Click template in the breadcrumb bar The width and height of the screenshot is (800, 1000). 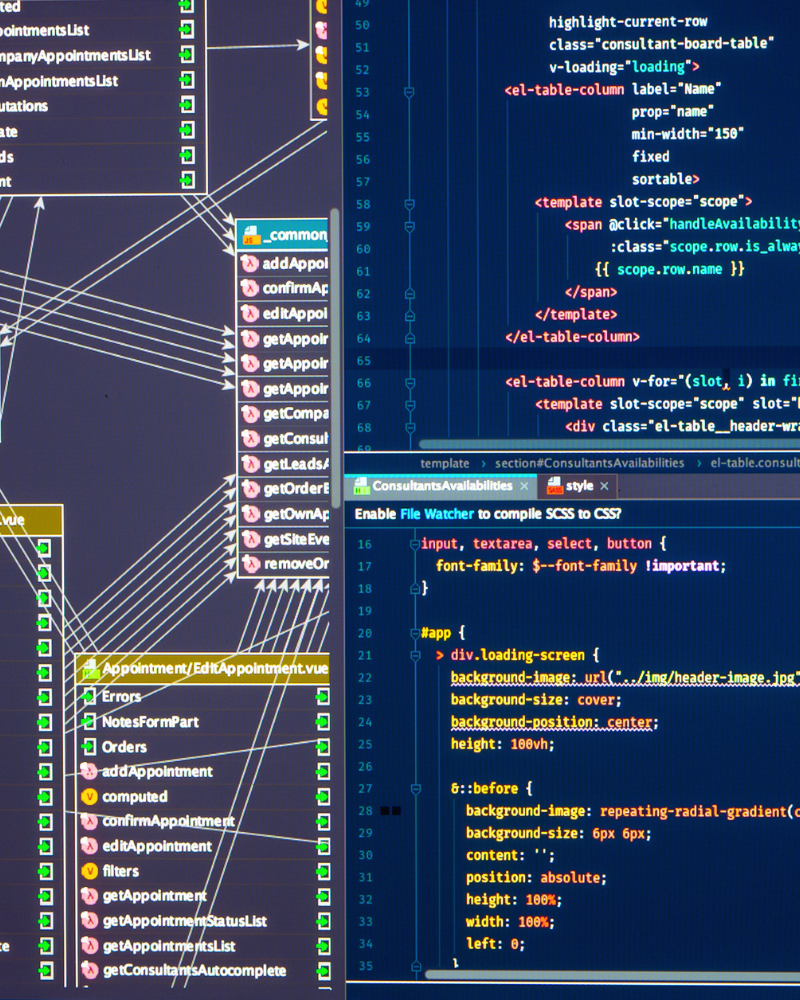click(x=445, y=463)
